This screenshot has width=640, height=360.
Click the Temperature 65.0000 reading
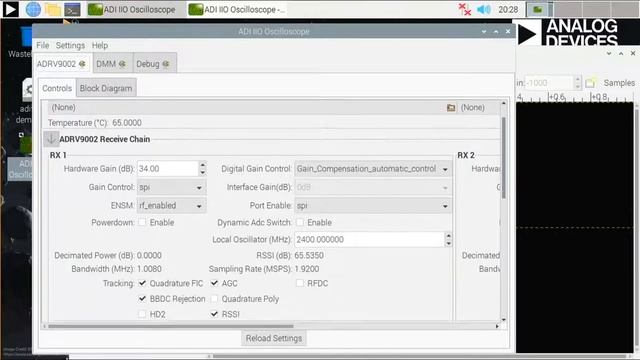[x=127, y=123]
